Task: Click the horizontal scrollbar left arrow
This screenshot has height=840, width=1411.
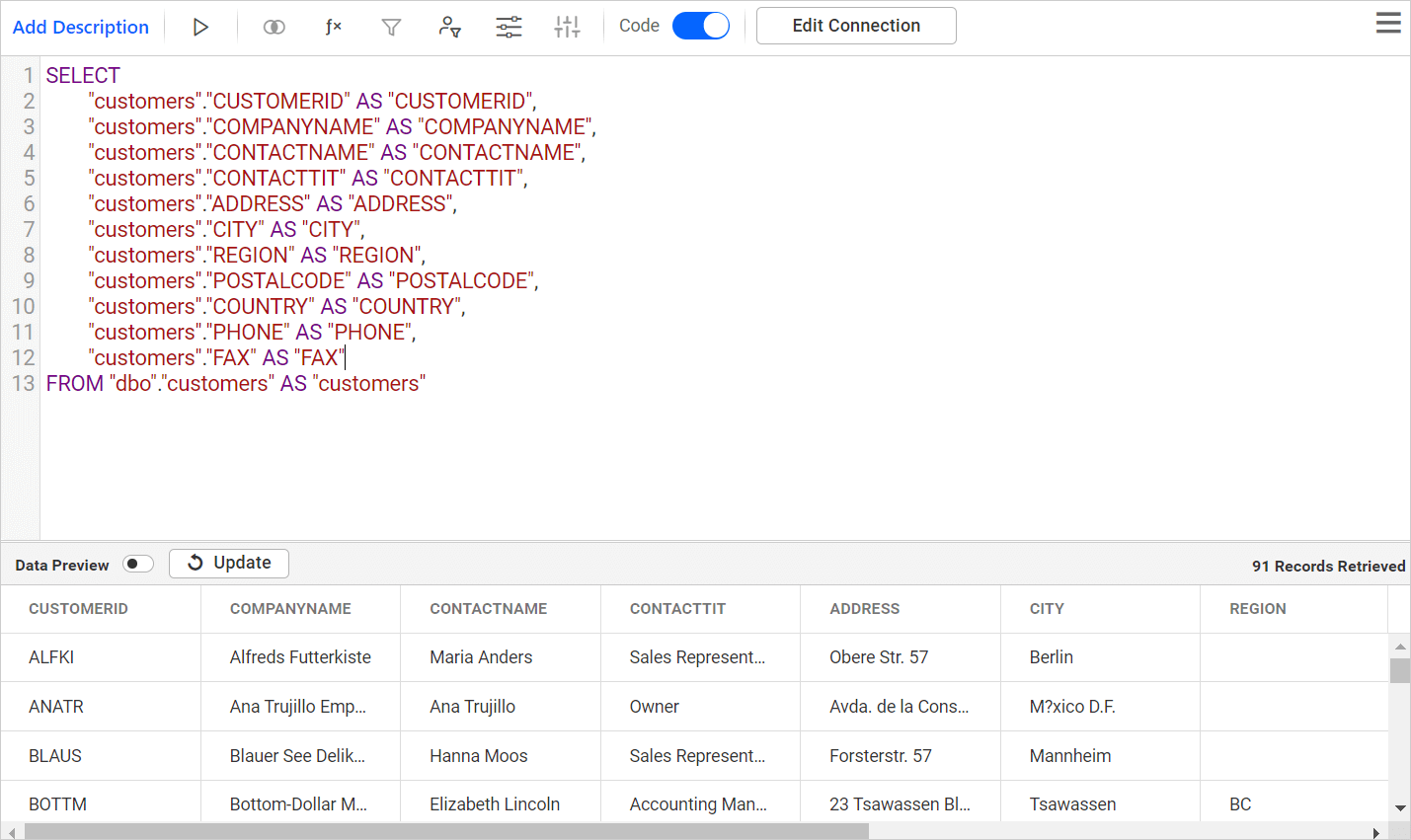Action: 11,833
